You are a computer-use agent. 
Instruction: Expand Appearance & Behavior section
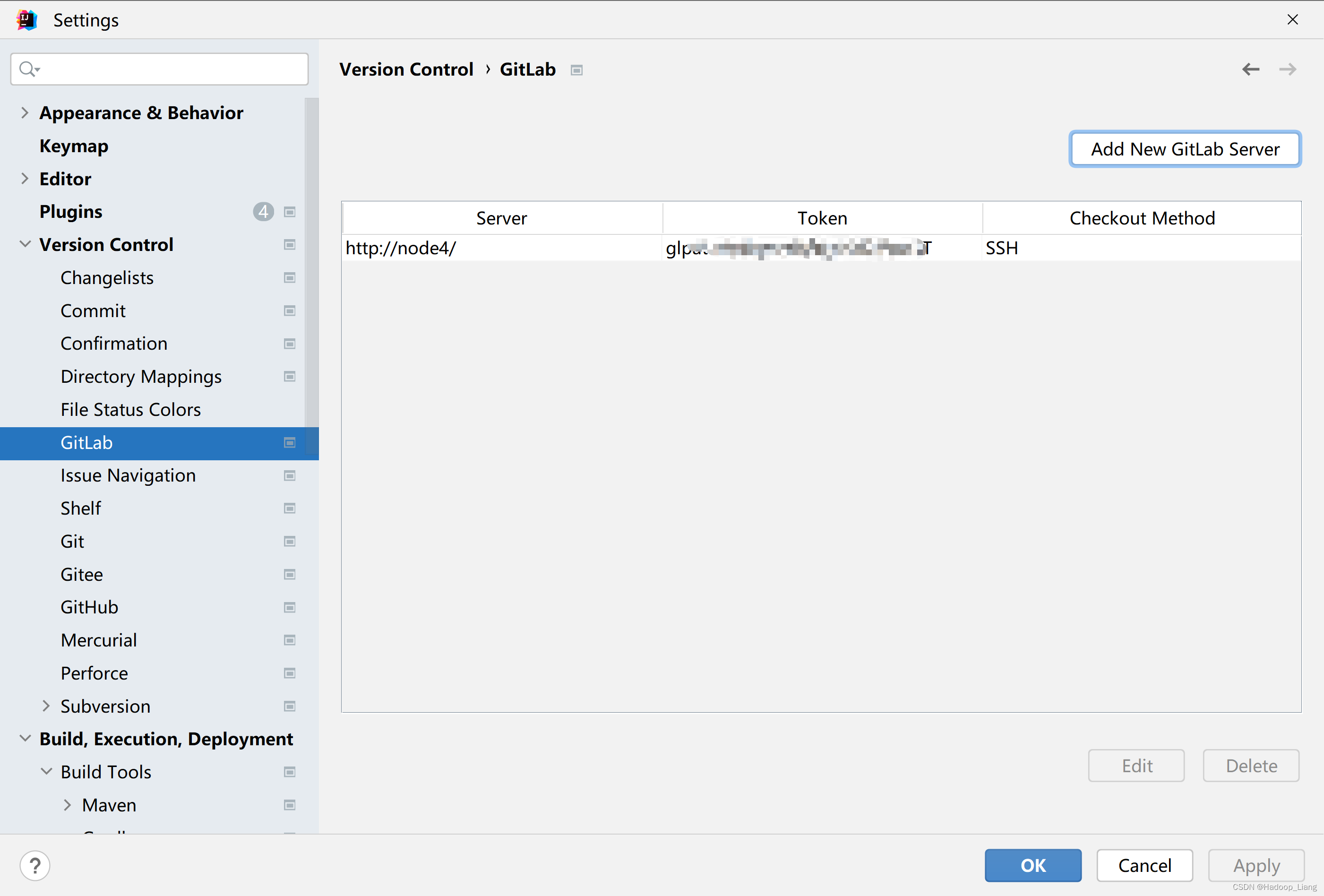click(x=25, y=113)
